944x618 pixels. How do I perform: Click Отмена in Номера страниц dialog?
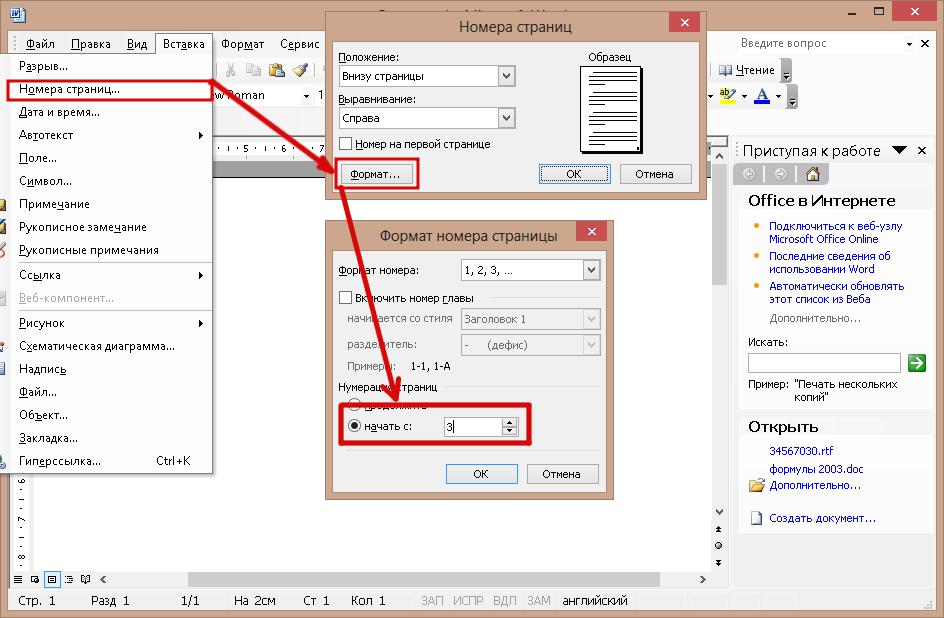click(x=654, y=174)
